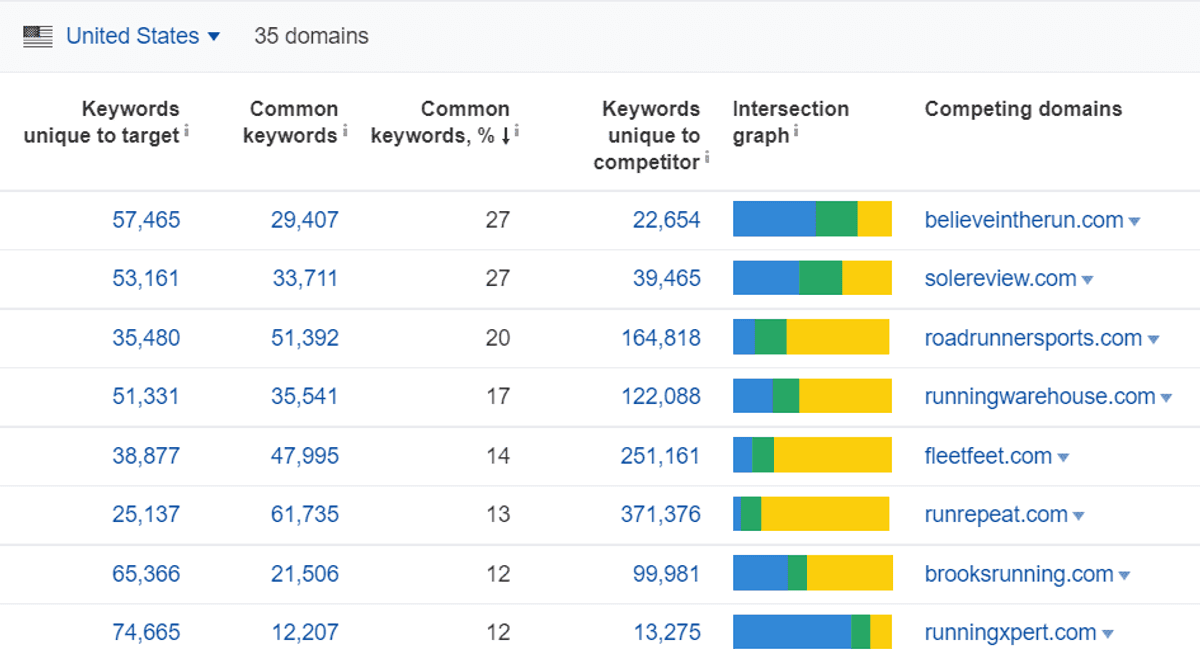Open runrepeat.com domain link
Screen dimensions: 1200x656
tap(996, 515)
